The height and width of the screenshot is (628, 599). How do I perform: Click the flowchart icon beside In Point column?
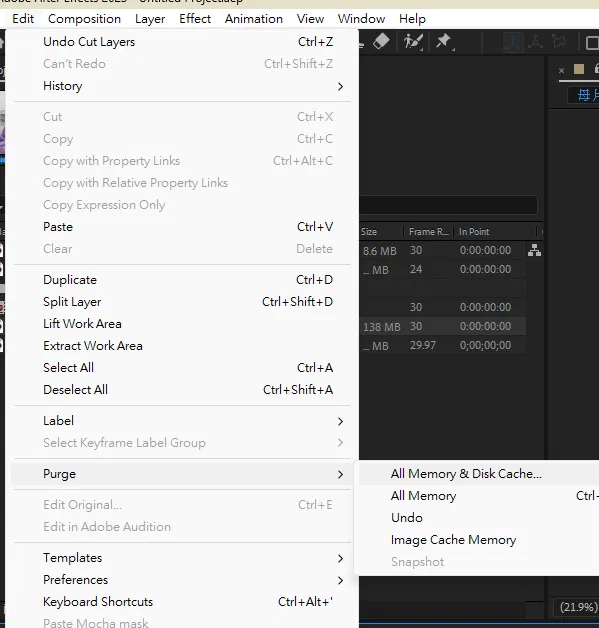coord(535,250)
